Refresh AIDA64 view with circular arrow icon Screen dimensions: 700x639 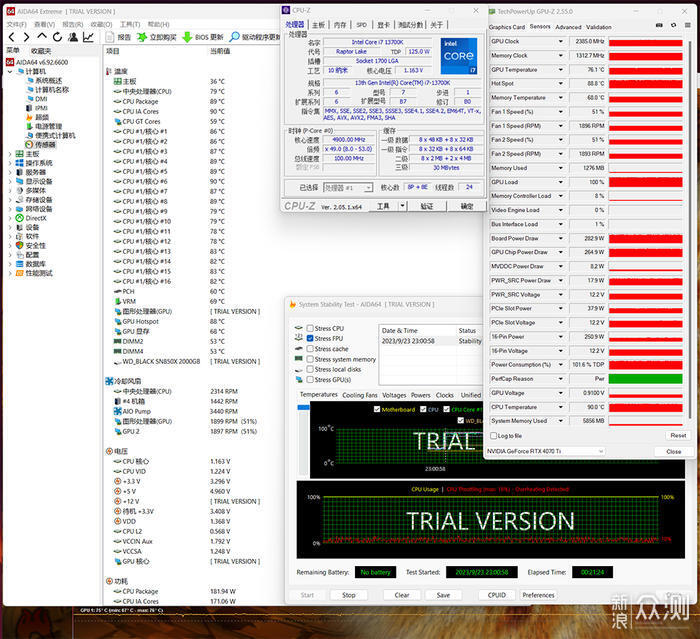(x=57, y=37)
